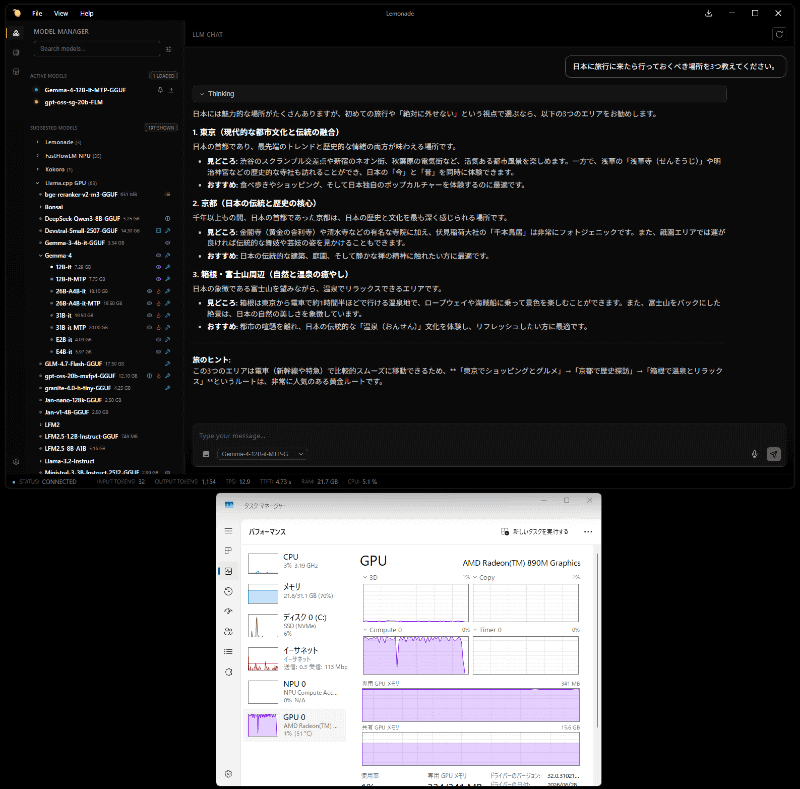Click the download icon in Lemonade title bar
Image resolution: width=800 pixels, height=789 pixels.
tap(709, 13)
